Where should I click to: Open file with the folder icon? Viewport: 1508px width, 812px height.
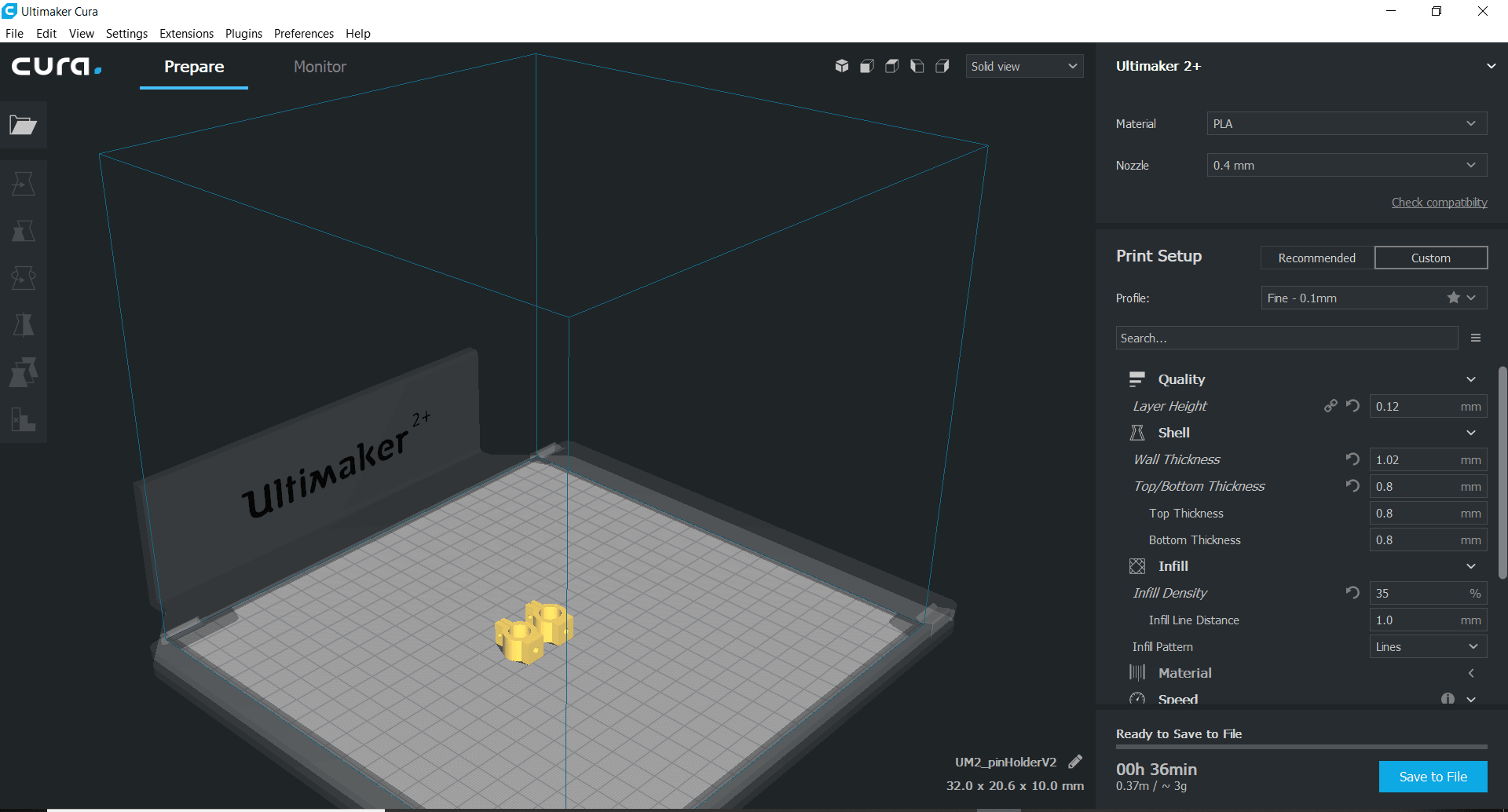click(23, 125)
